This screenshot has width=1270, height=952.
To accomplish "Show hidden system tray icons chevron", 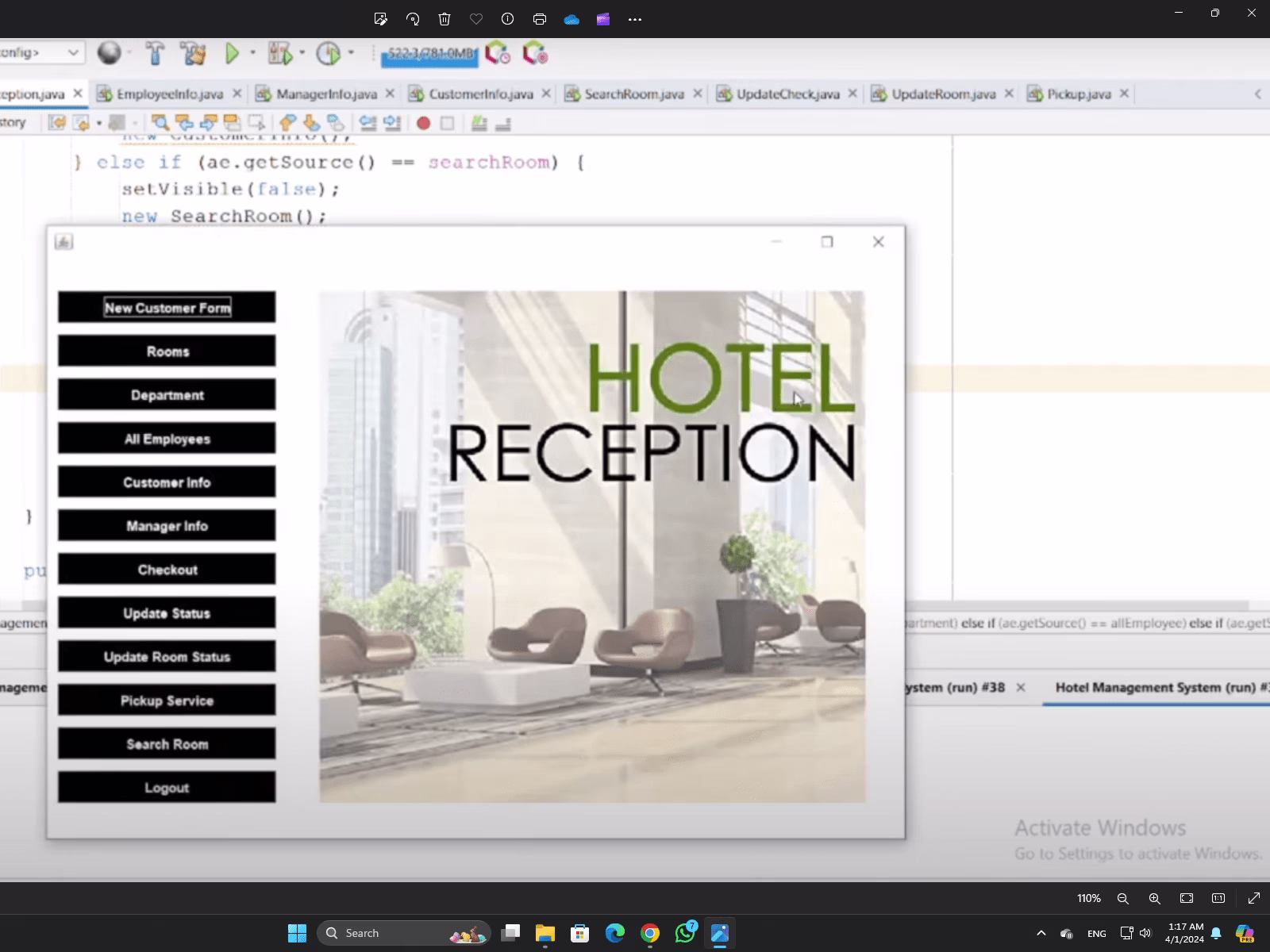I will click(x=1041, y=933).
